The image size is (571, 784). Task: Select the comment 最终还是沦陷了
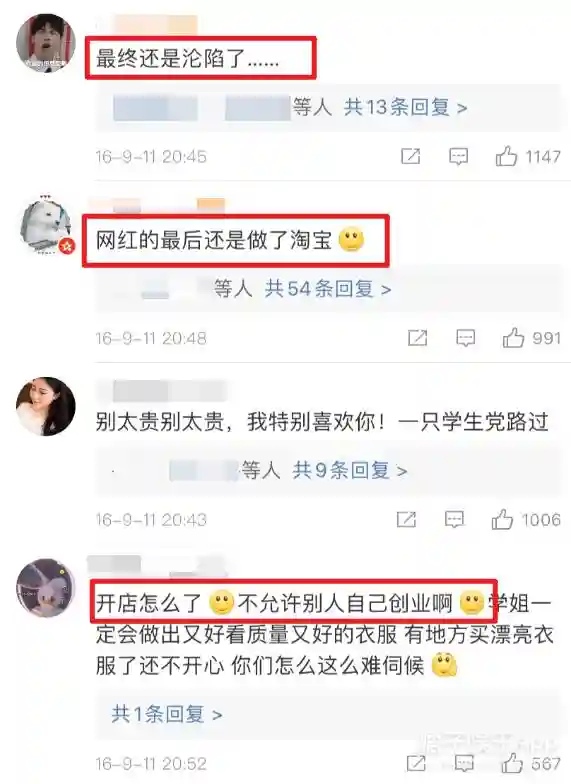187,59
